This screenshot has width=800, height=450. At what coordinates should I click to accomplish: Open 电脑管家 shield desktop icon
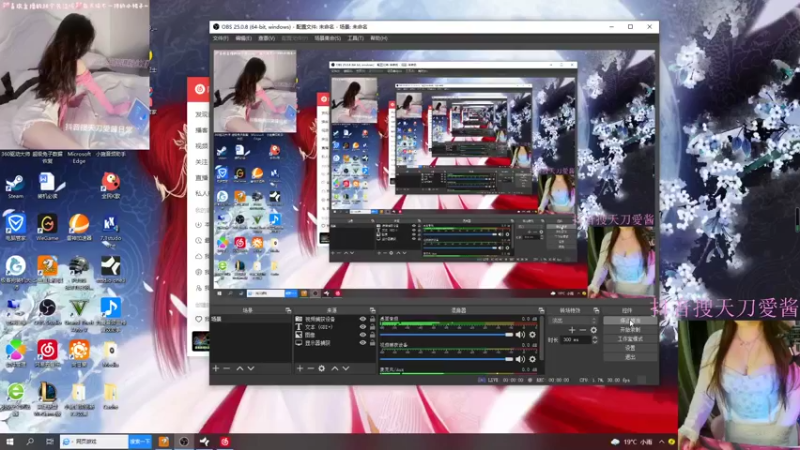tap(15, 228)
